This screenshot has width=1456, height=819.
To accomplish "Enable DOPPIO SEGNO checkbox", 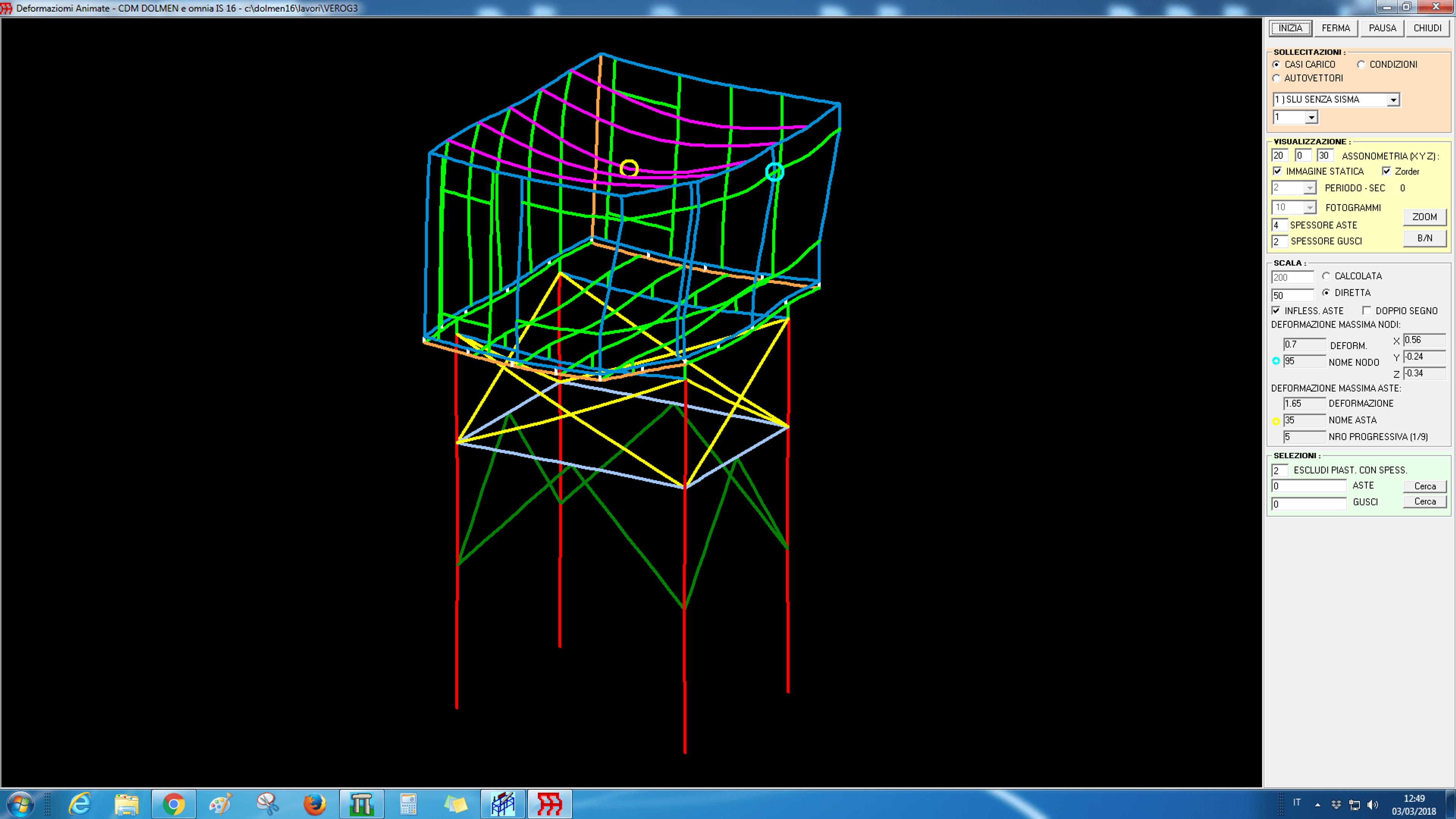I will click(1367, 310).
